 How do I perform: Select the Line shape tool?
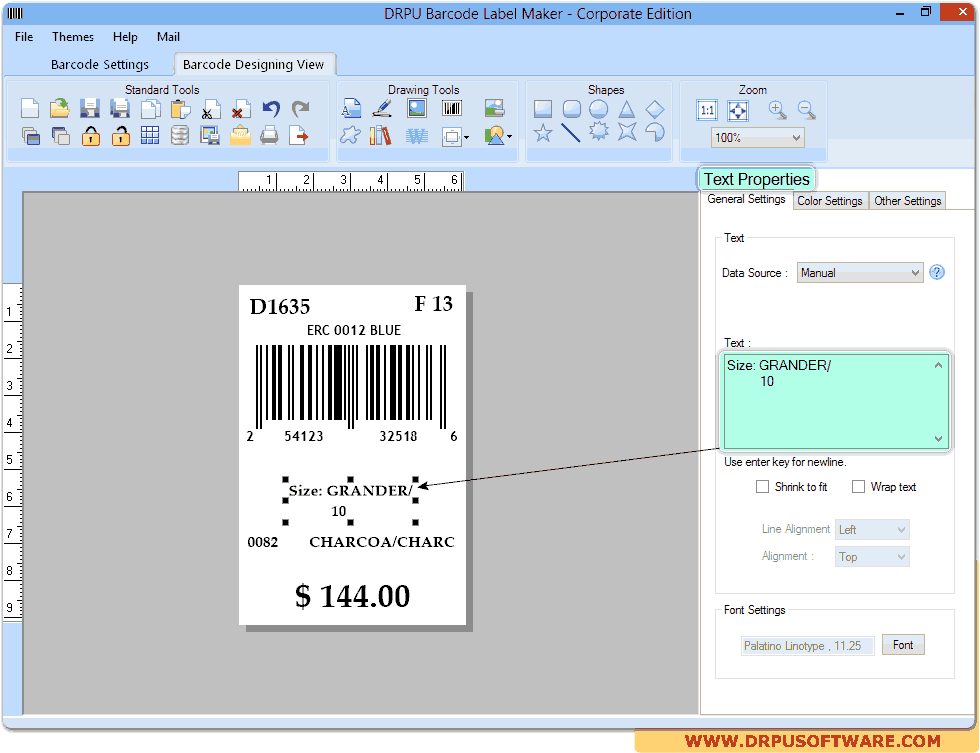571,132
